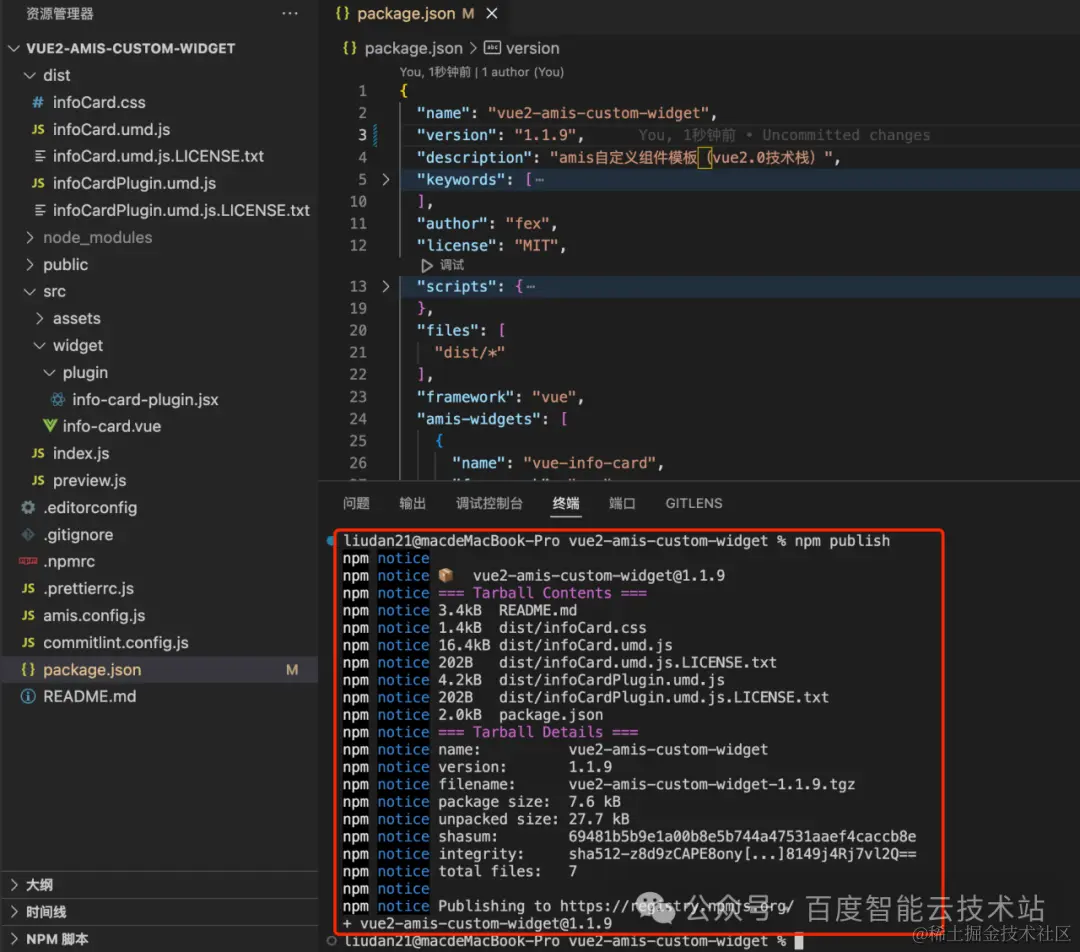Open .prettierrc.js file
The width and height of the screenshot is (1080, 952).
(x=88, y=588)
